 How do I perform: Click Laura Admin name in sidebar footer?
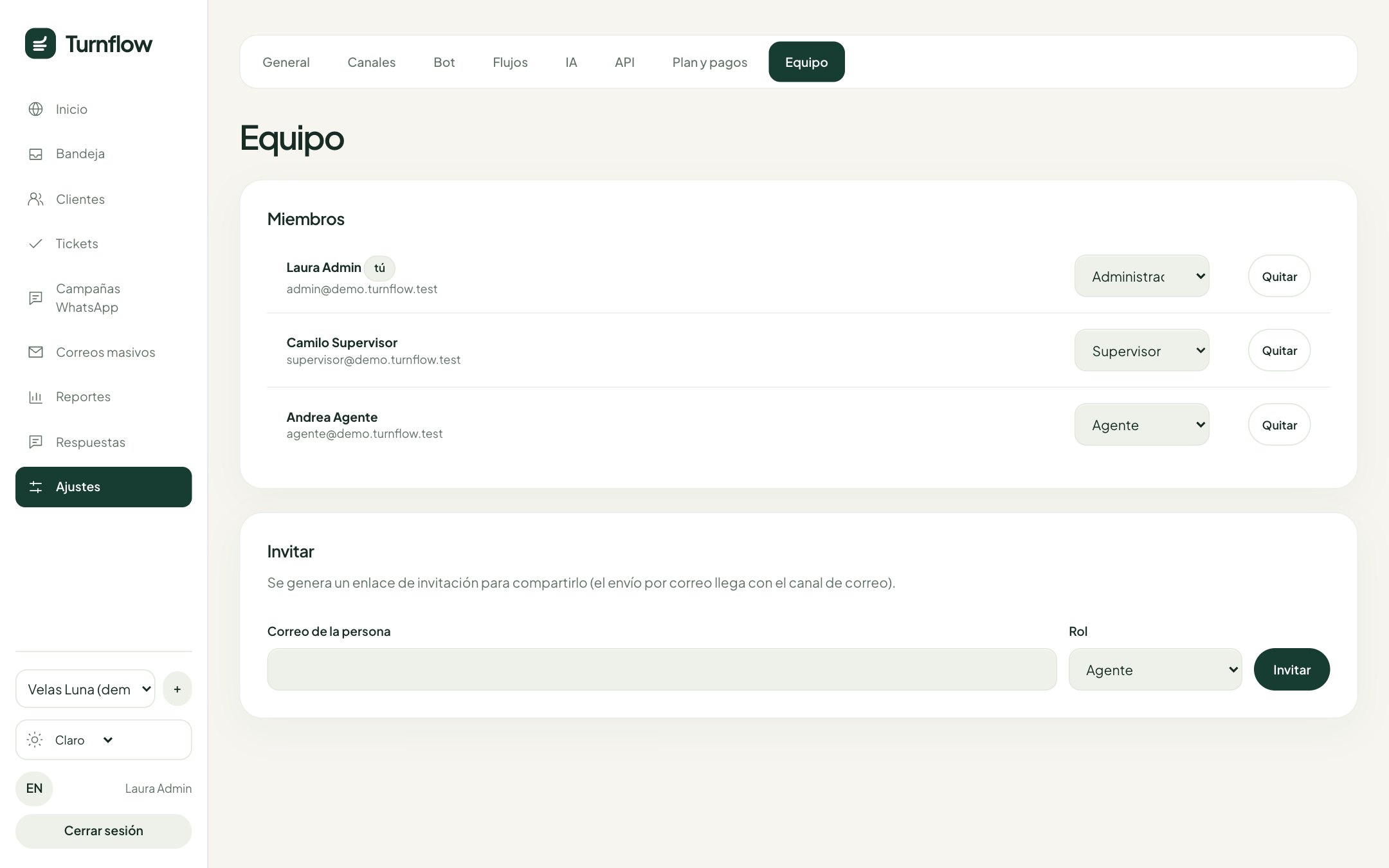coord(158,788)
